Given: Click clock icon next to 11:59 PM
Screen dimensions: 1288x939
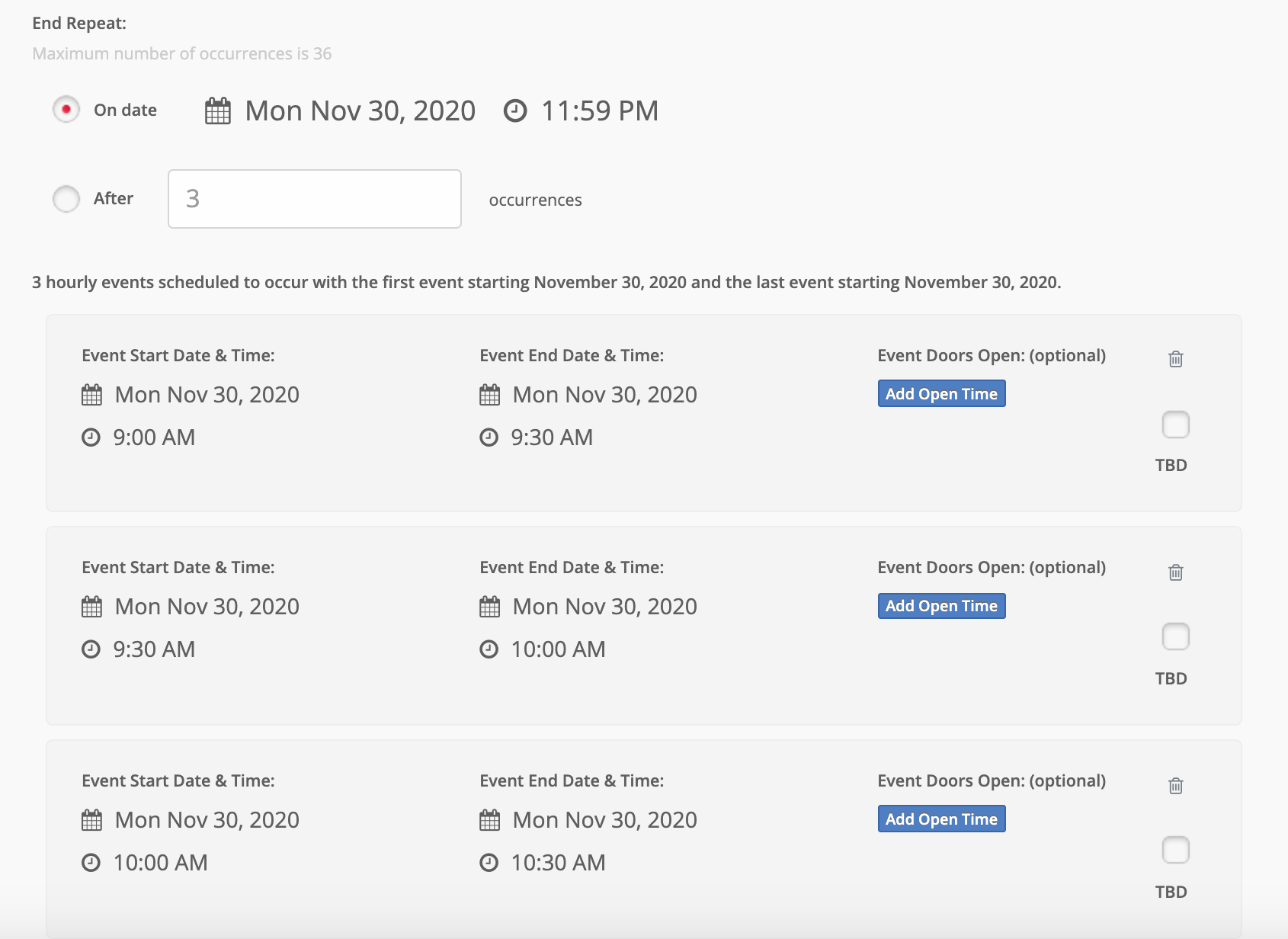Looking at the screenshot, I should pos(515,111).
